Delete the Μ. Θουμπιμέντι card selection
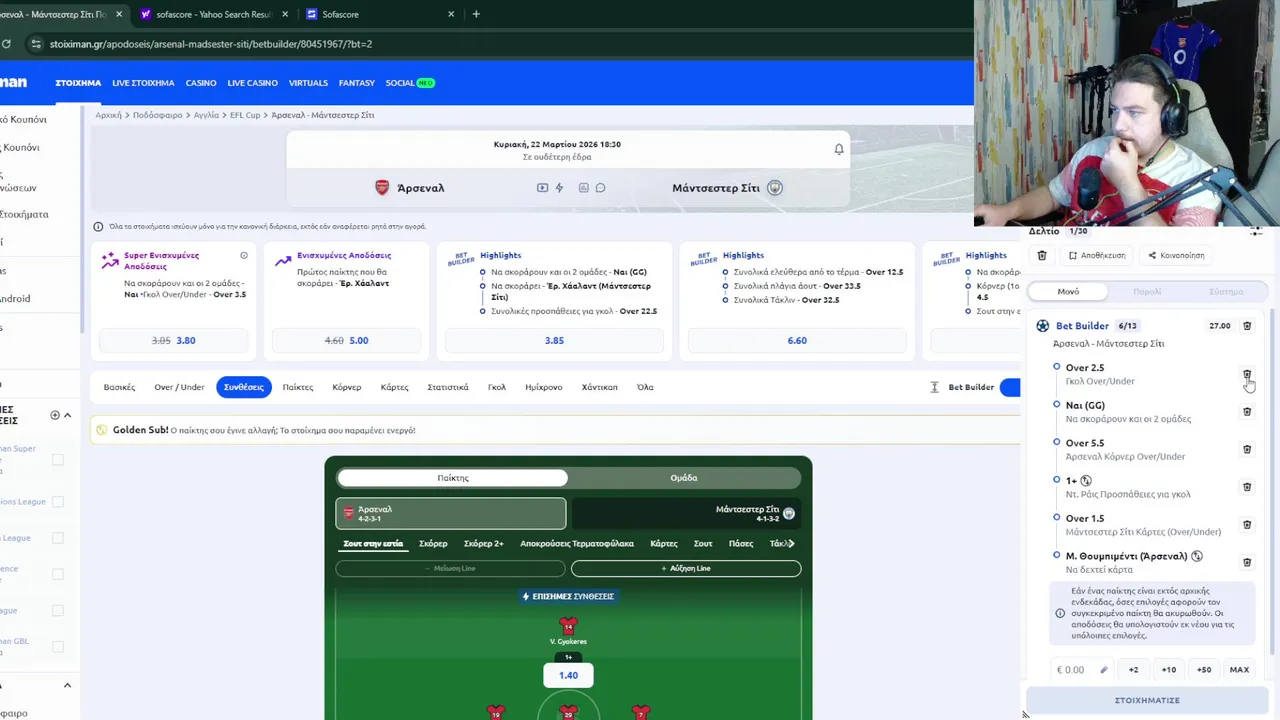The width and height of the screenshot is (1280, 720). 1247,562
